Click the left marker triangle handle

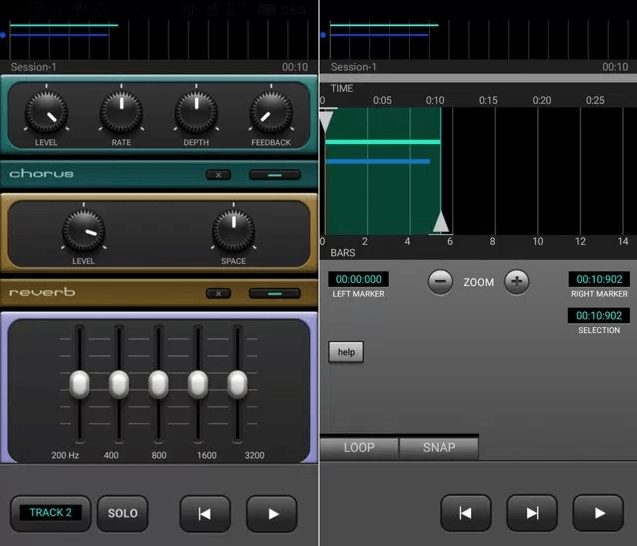[x=326, y=121]
